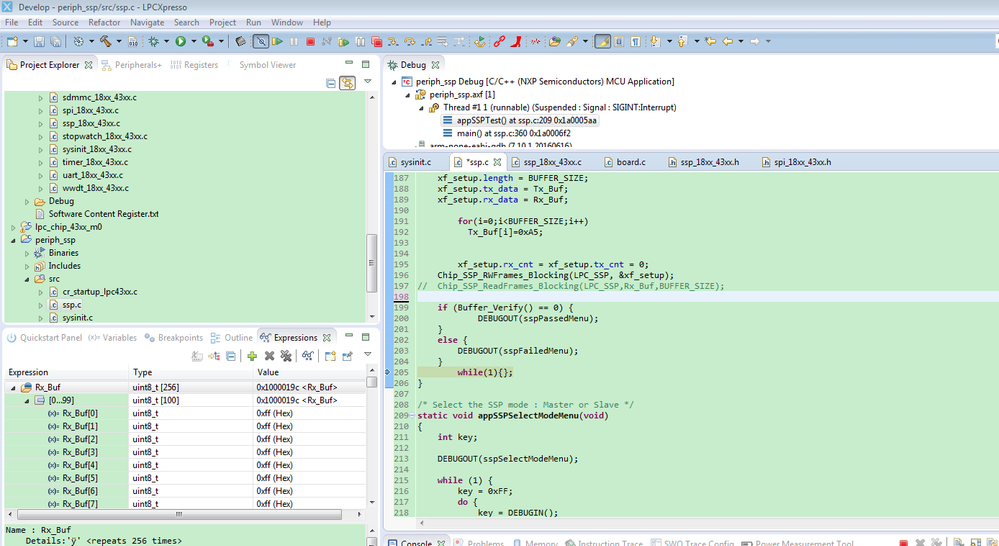Image resolution: width=999 pixels, height=546 pixels.
Task: Switch to the board.c editor tab
Action: click(x=630, y=162)
